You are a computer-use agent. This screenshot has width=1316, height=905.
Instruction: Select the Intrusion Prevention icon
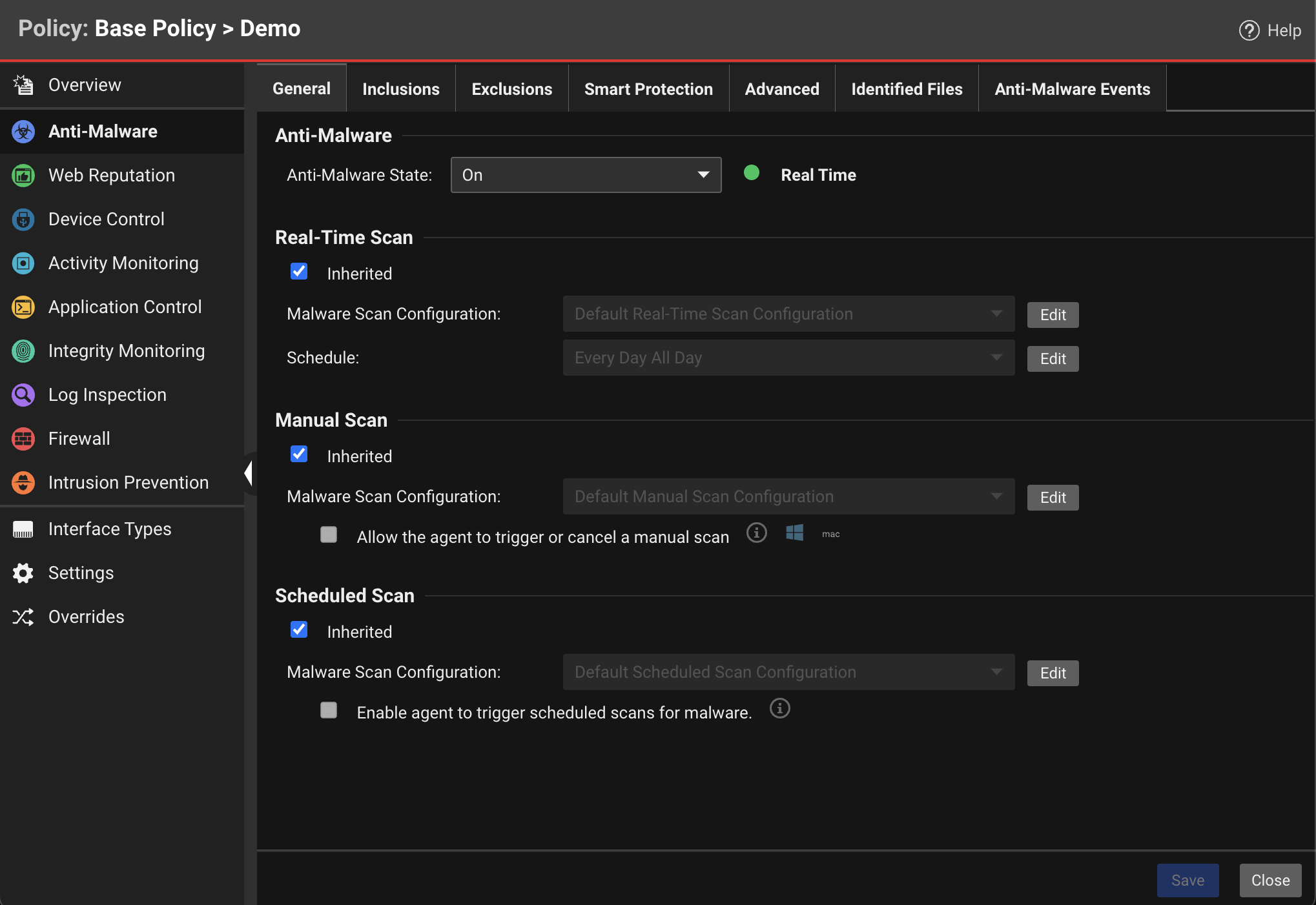23,482
